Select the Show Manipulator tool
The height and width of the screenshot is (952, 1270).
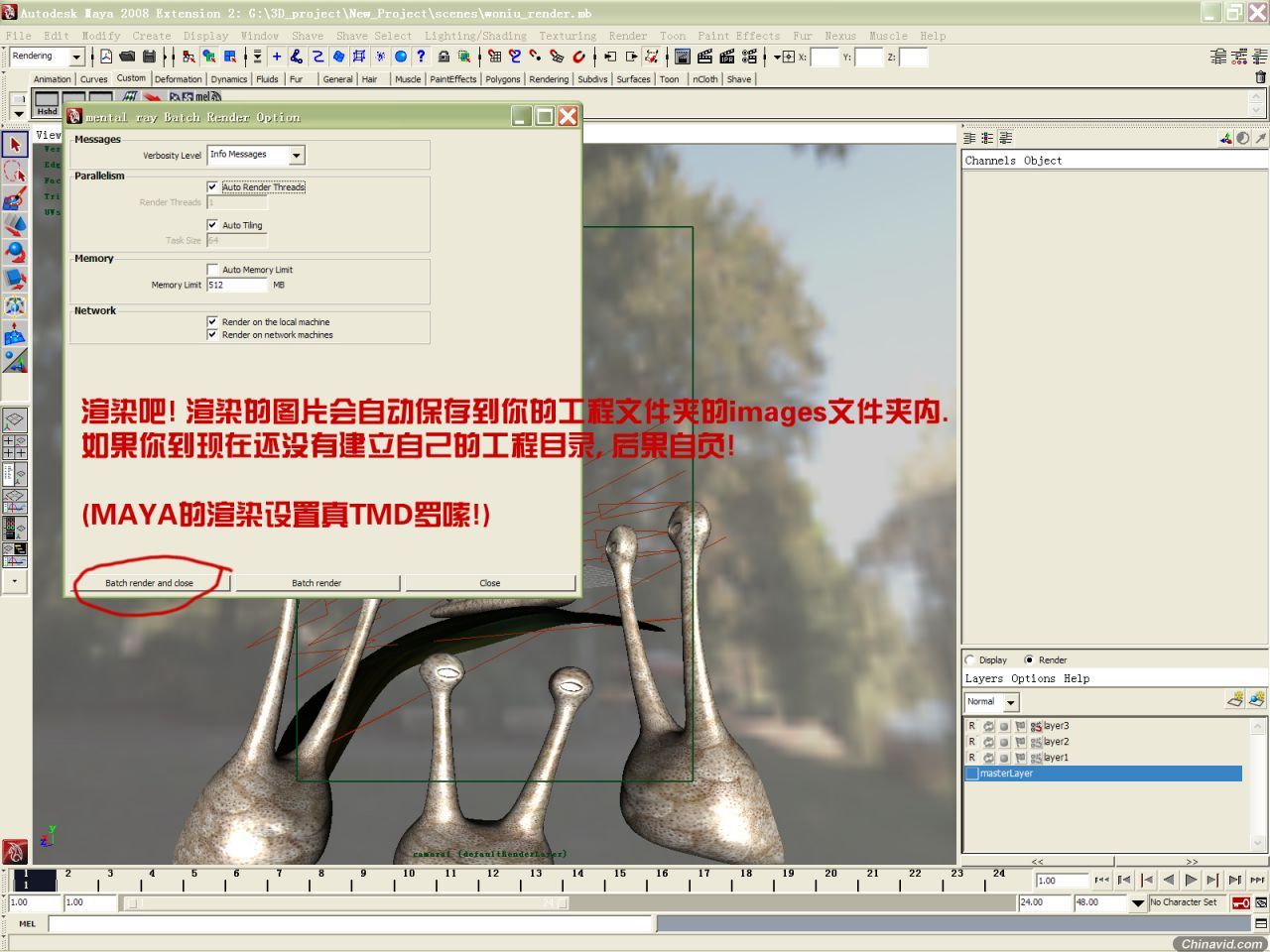coord(15,359)
